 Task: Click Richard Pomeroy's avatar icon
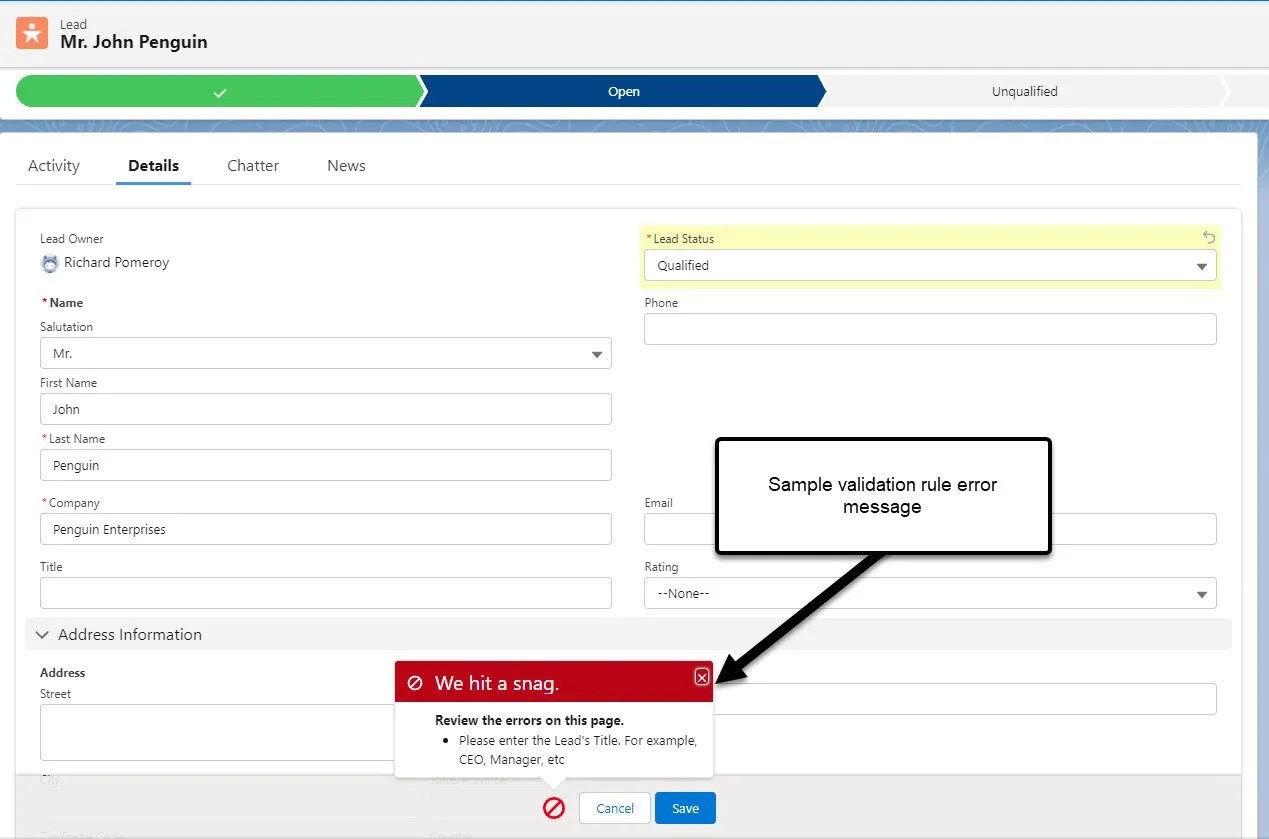tap(49, 262)
